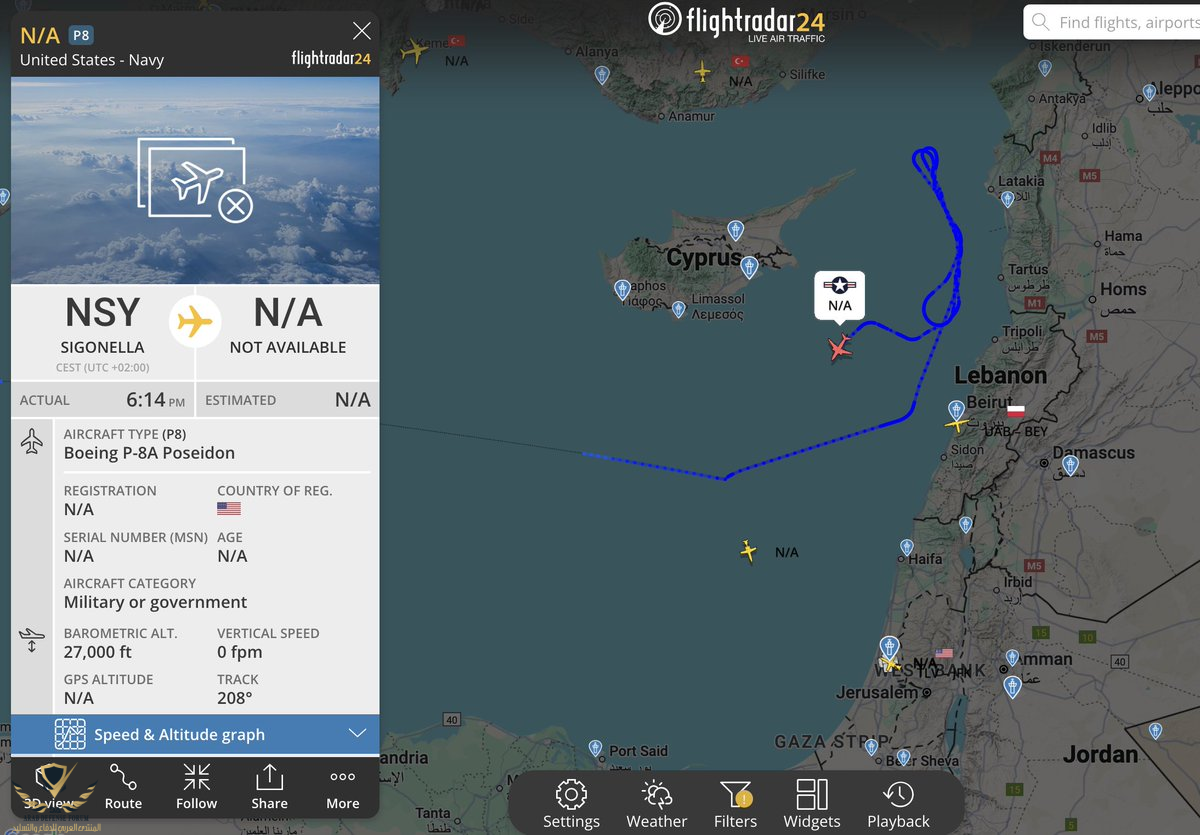Close the flight details panel

[361, 32]
